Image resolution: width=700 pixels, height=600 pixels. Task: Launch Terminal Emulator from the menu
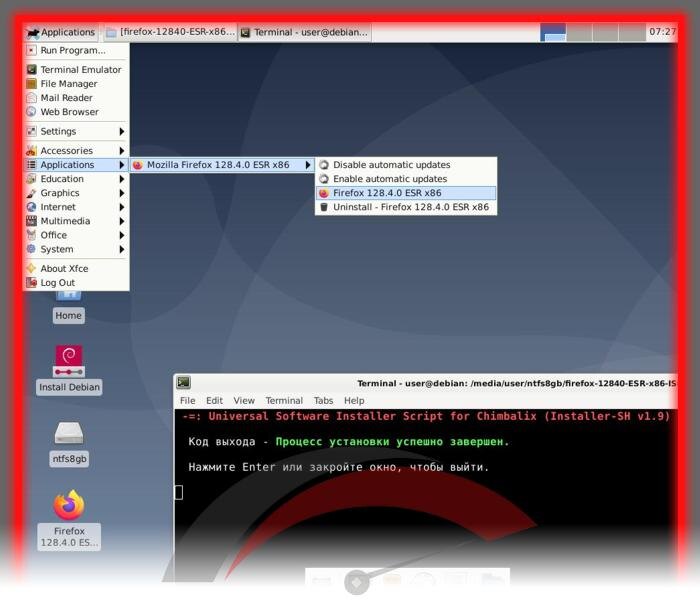pos(76,70)
